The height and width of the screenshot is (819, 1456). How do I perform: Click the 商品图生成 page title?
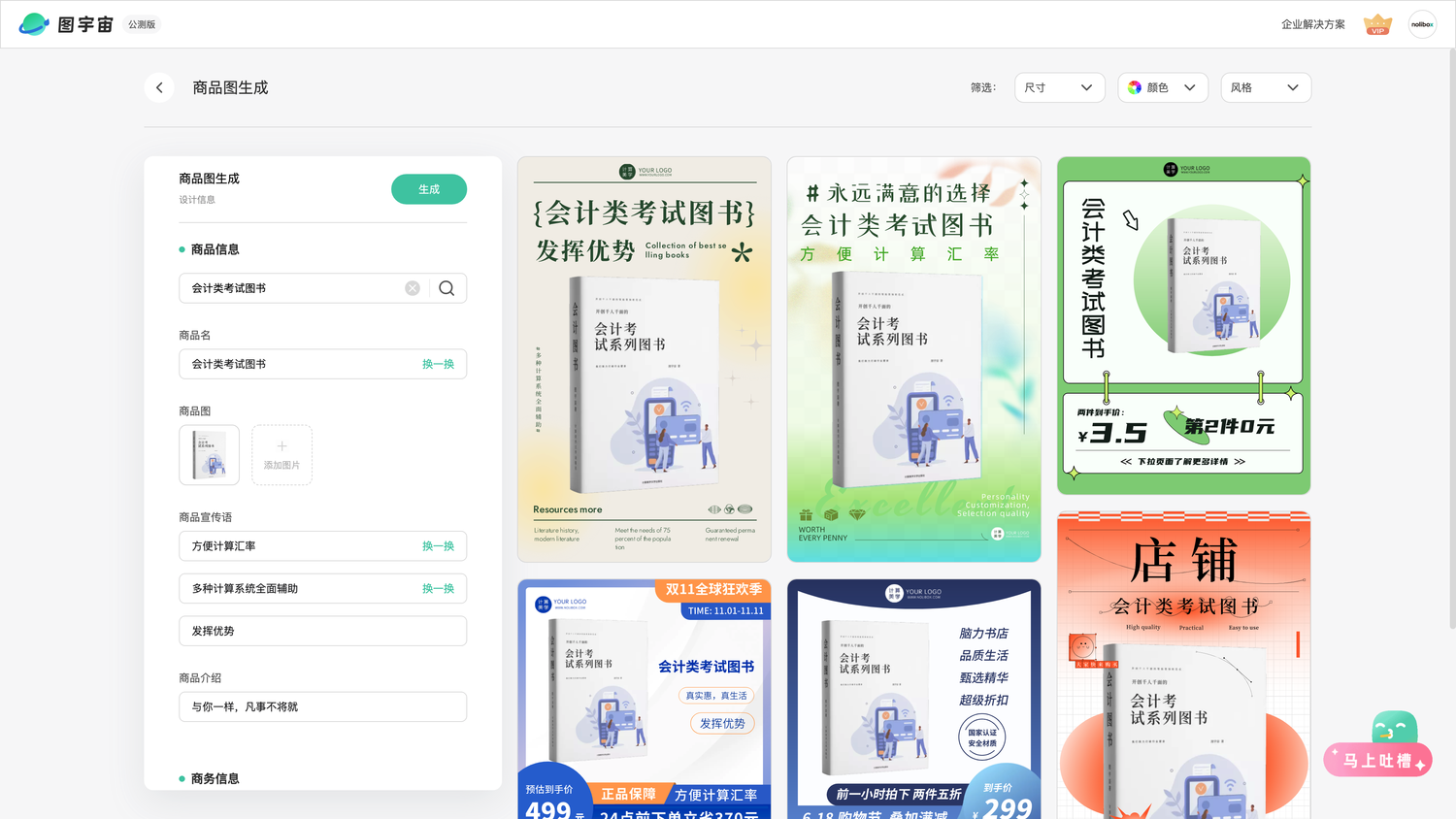point(230,87)
